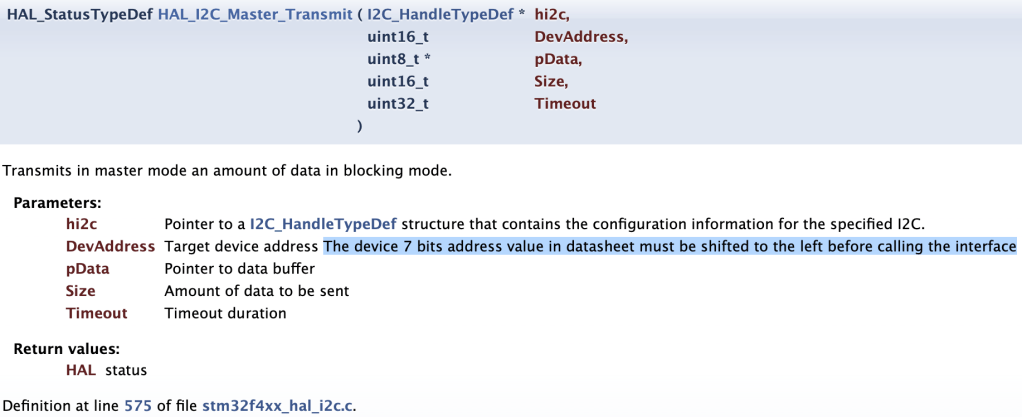Select Timeout name in the Parameters list
Screen dimensions: 1022x417
pos(97,313)
